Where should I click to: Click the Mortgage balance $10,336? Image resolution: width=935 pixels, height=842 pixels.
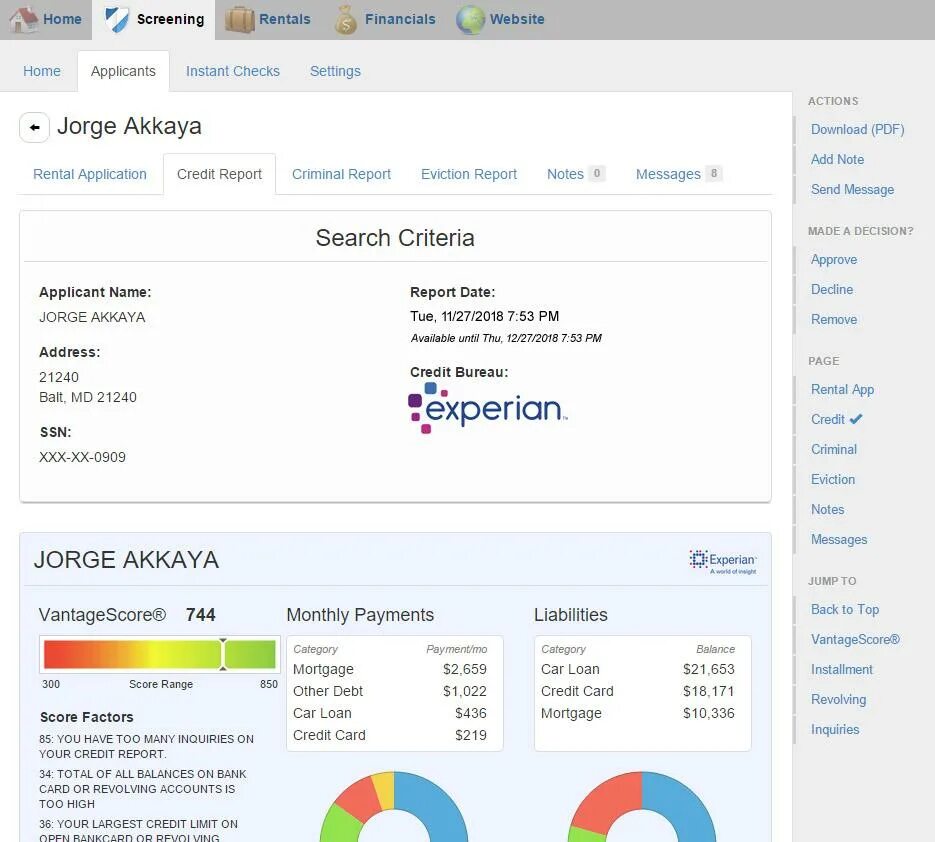709,713
